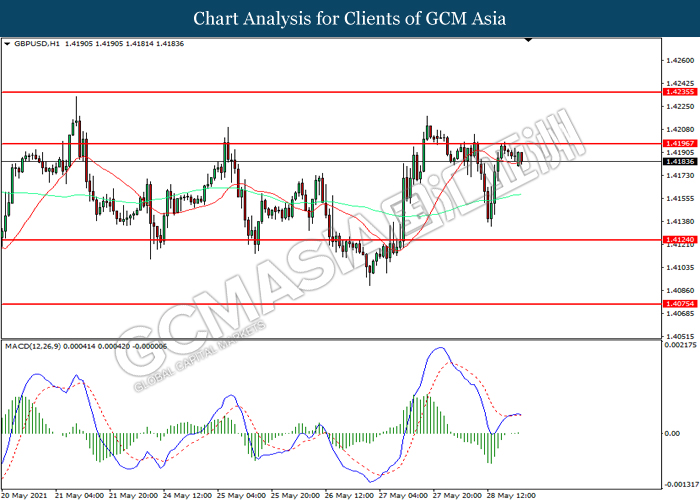Click the 27 May 20:00 time label
Viewport: 700px width, 500px height.
[457, 496]
